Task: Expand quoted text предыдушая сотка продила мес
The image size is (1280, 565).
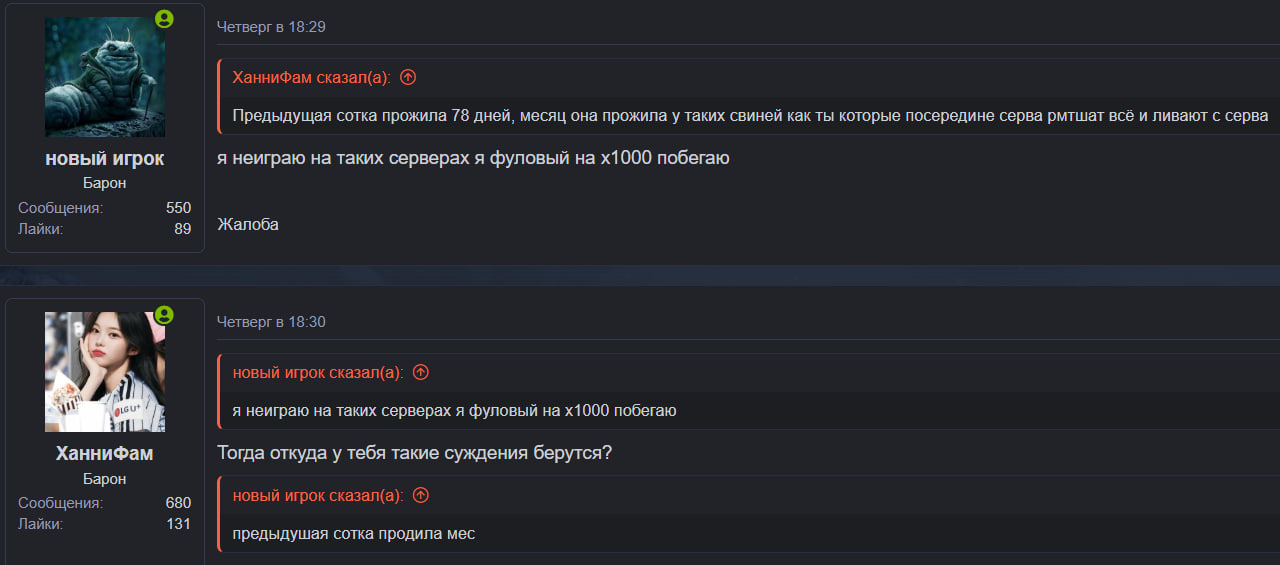Action: tap(354, 533)
